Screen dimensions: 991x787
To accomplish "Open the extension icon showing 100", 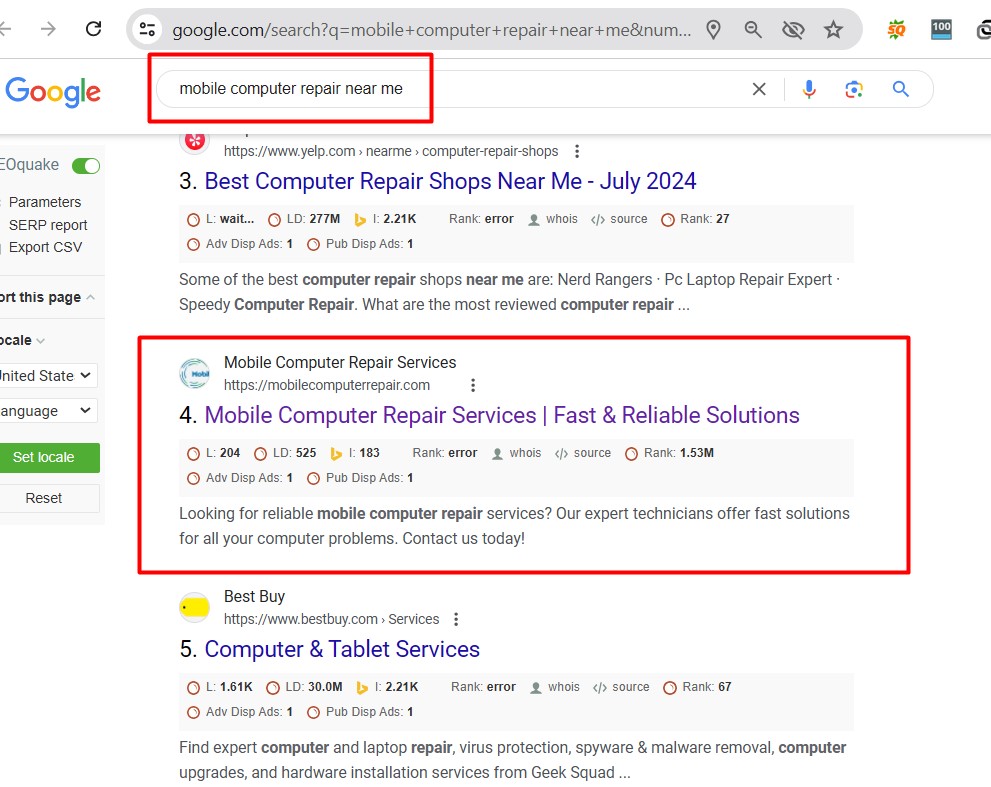I will (x=941, y=29).
